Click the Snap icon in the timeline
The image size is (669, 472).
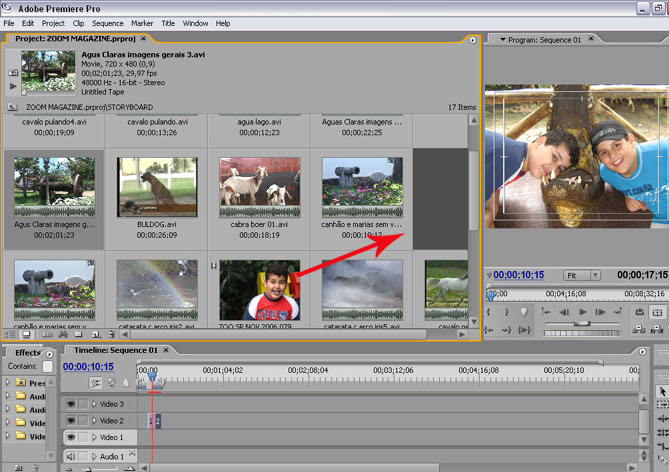coord(96,383)
